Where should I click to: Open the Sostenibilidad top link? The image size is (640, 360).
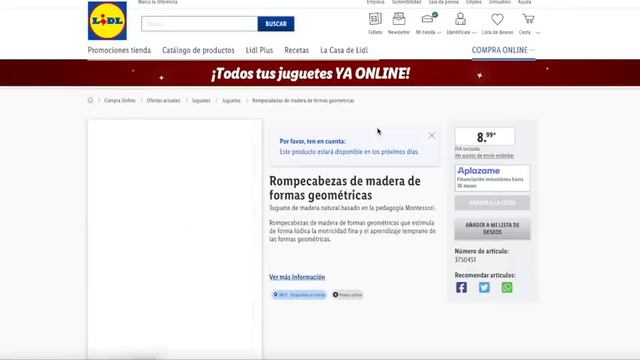[x=407, y=2]
